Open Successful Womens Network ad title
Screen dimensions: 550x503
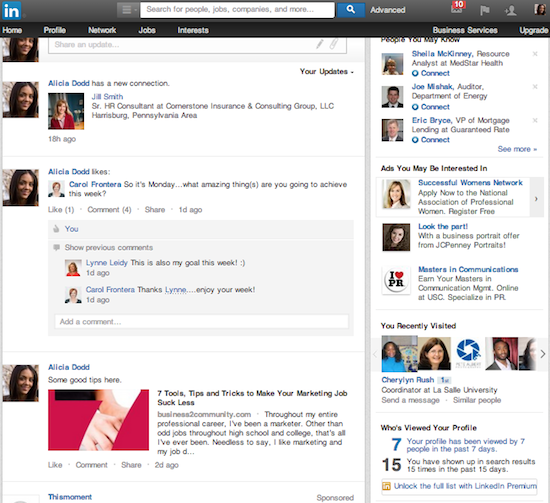pyautogui.click(x=470, y=183)
